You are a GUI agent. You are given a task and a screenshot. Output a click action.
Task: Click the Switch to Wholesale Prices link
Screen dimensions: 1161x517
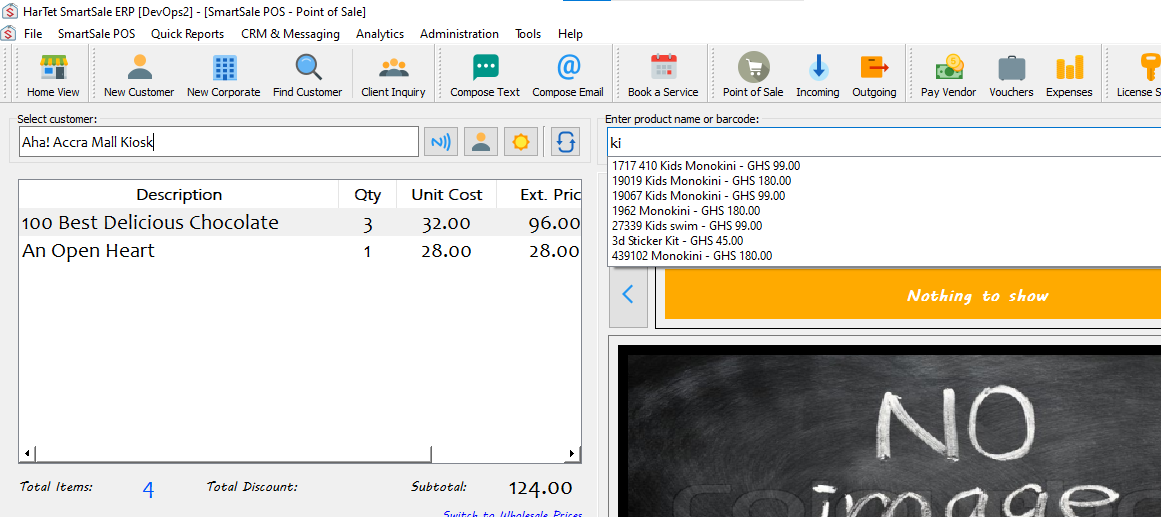tap(512, 514)
